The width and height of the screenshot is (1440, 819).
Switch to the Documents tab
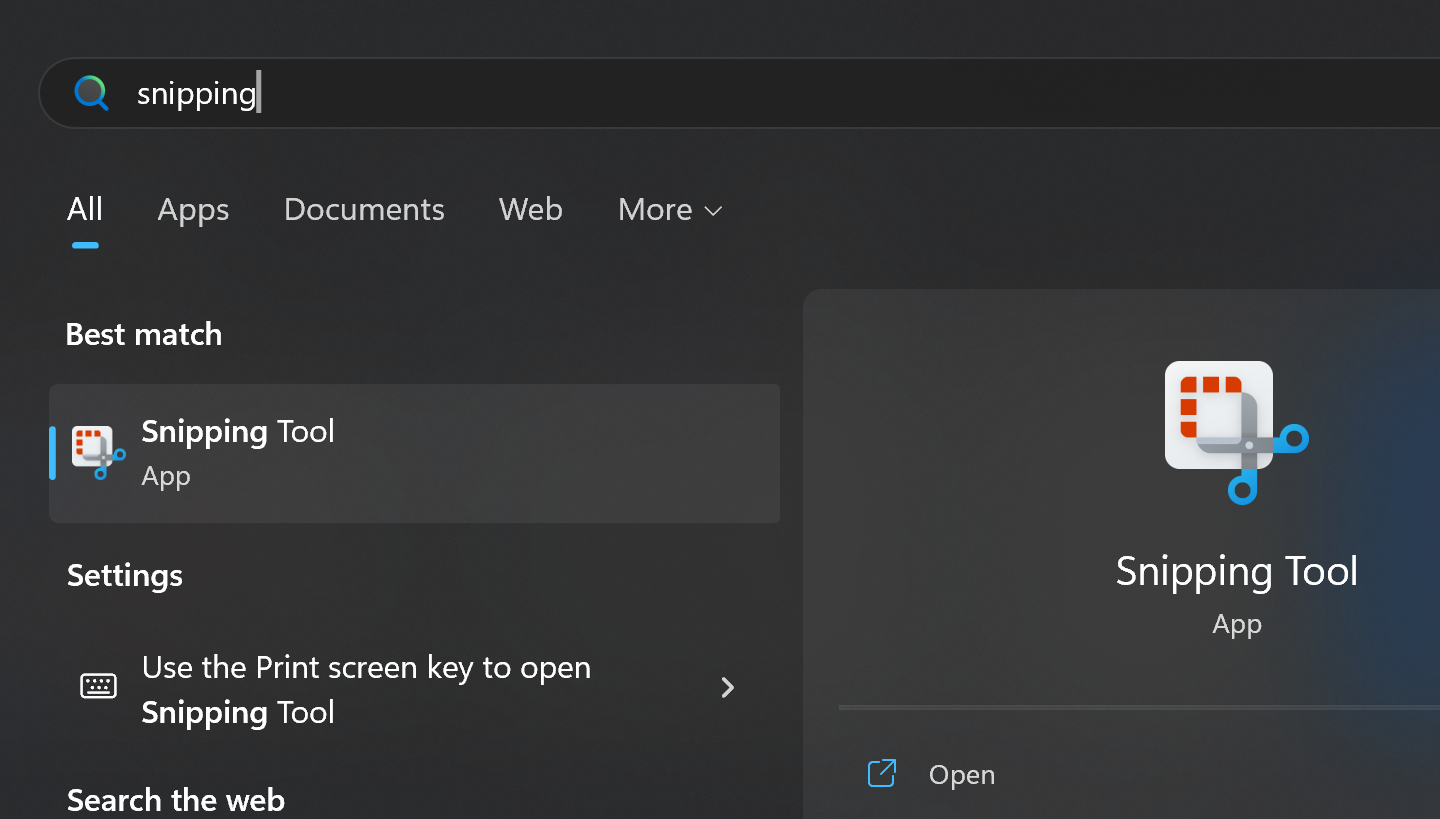pyautogui.click(x=364, y=209)
